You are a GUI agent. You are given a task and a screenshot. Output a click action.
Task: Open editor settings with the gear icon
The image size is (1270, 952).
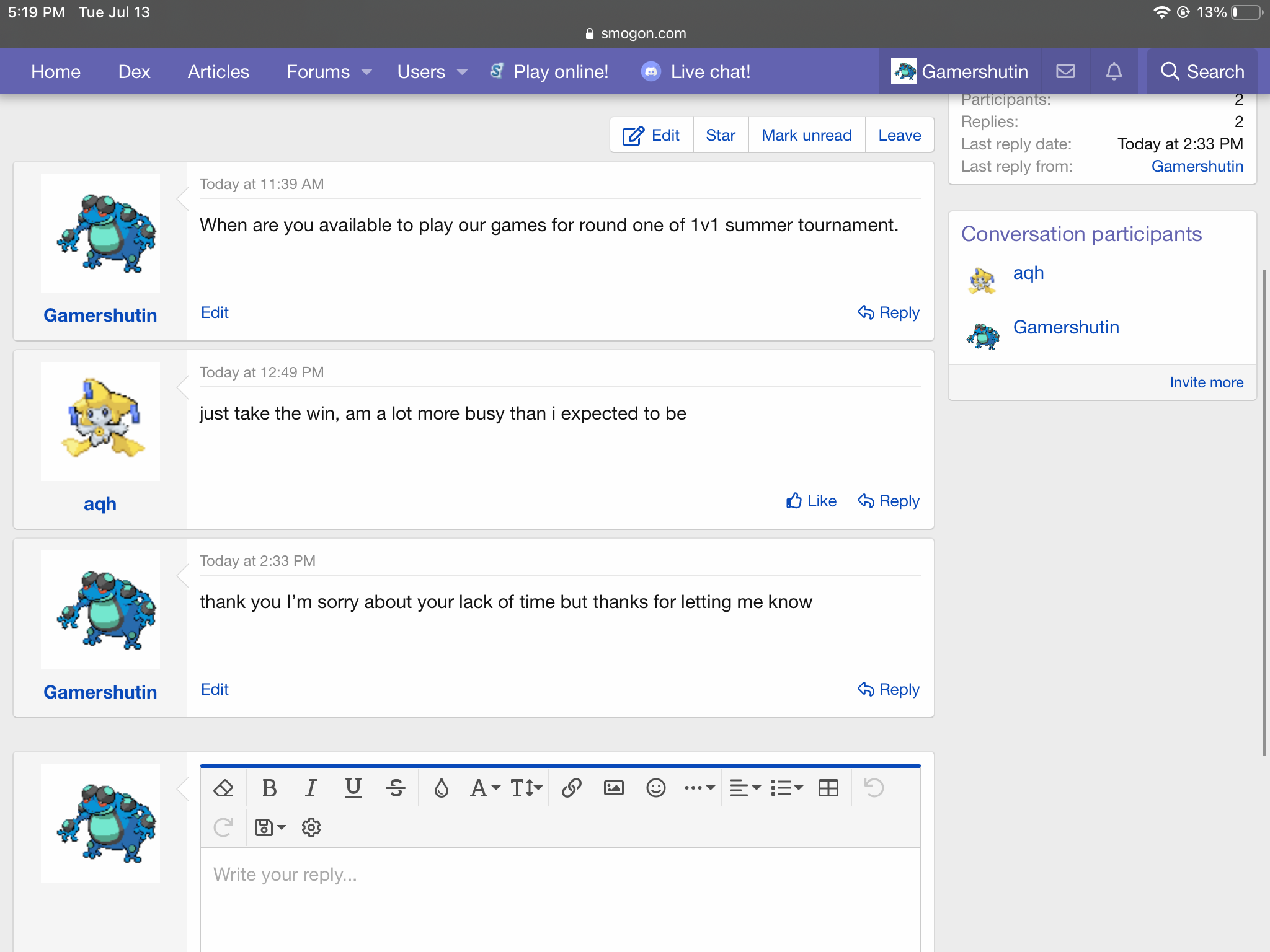[x=311, y=827]
